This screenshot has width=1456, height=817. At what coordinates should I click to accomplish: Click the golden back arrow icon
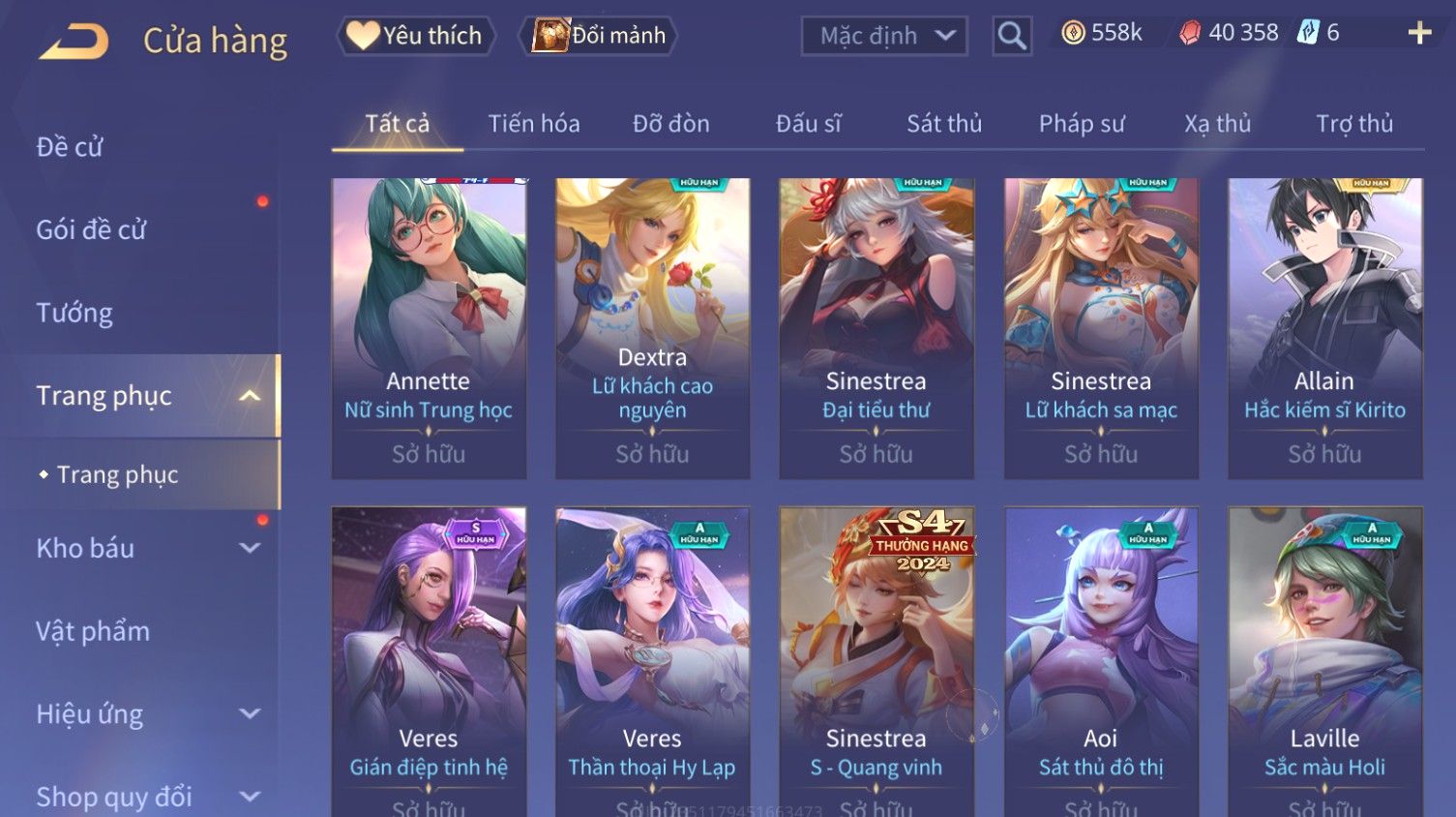pos(74,42)
